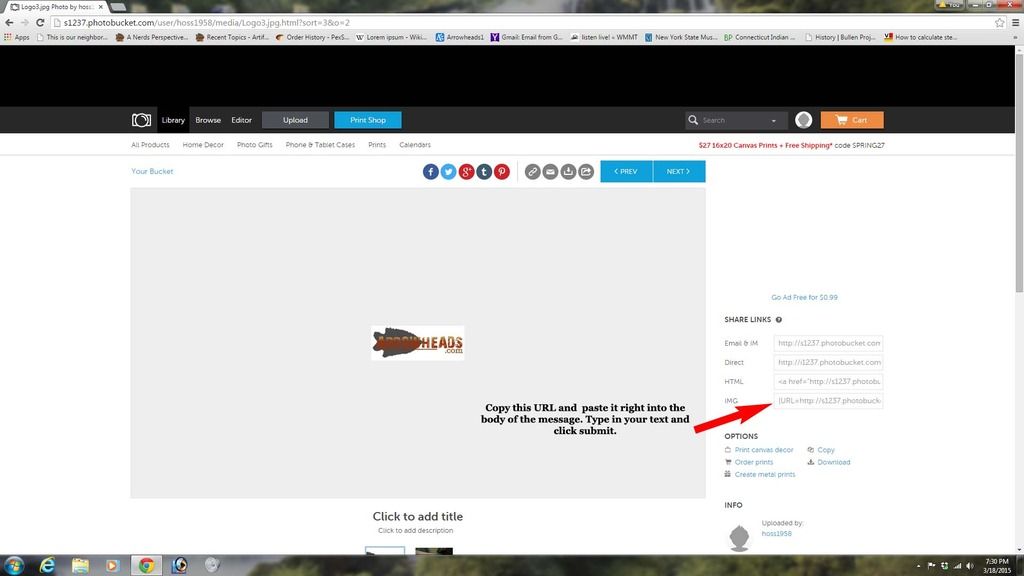
Task: Click the share arrow icon above the photo
Action: click(x=586, y=172)
